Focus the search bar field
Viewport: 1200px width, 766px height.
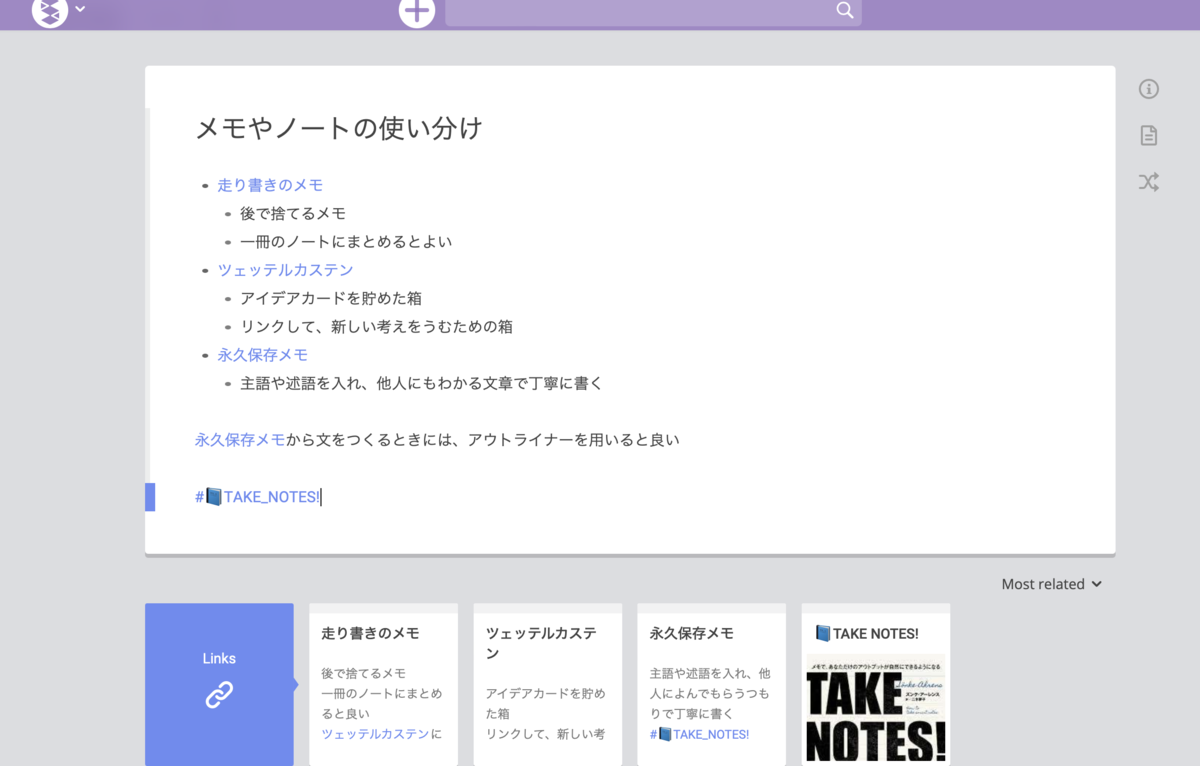(x=653, y=11)
